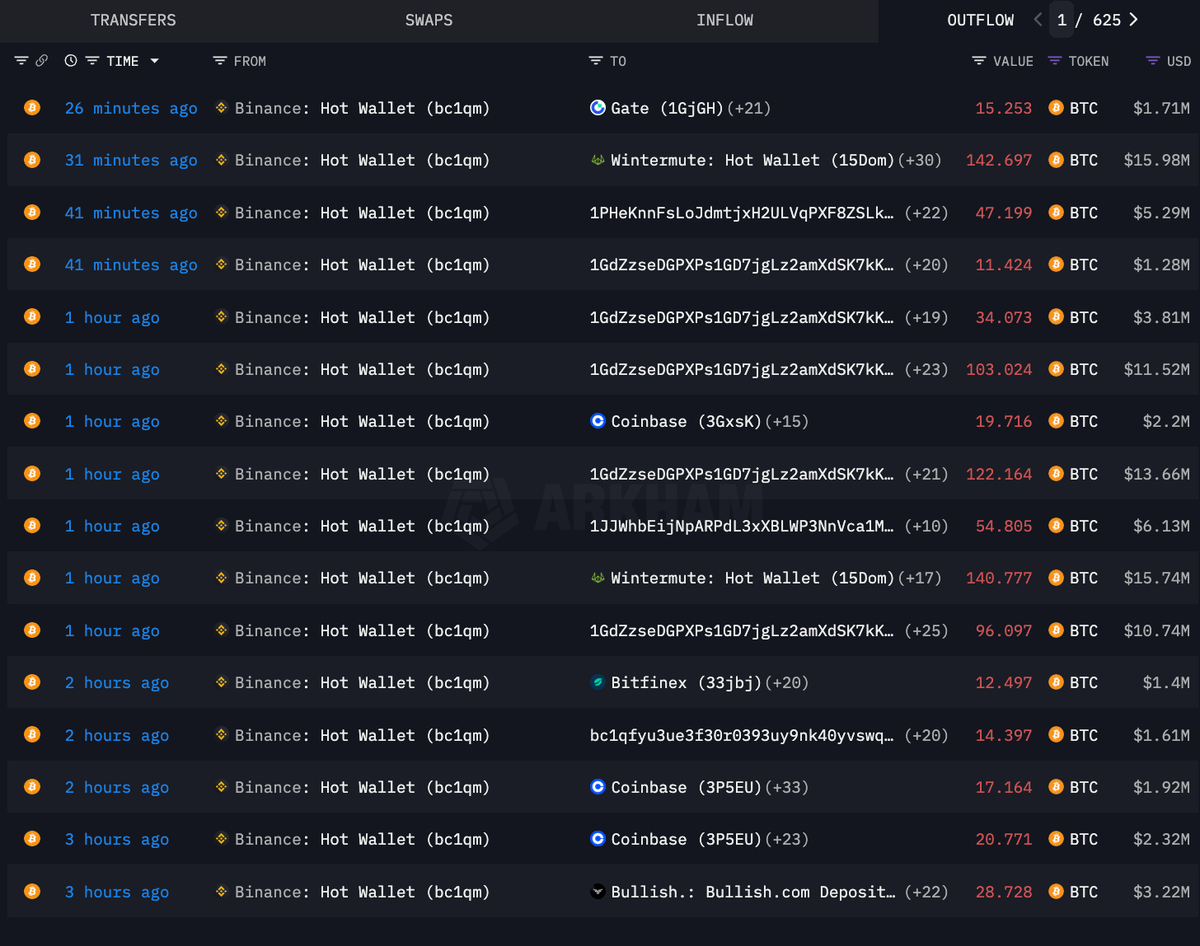The image size is (1200, 946).
Task: Switch to the TRANSFERS tab
Action: [x=133, y=20]
